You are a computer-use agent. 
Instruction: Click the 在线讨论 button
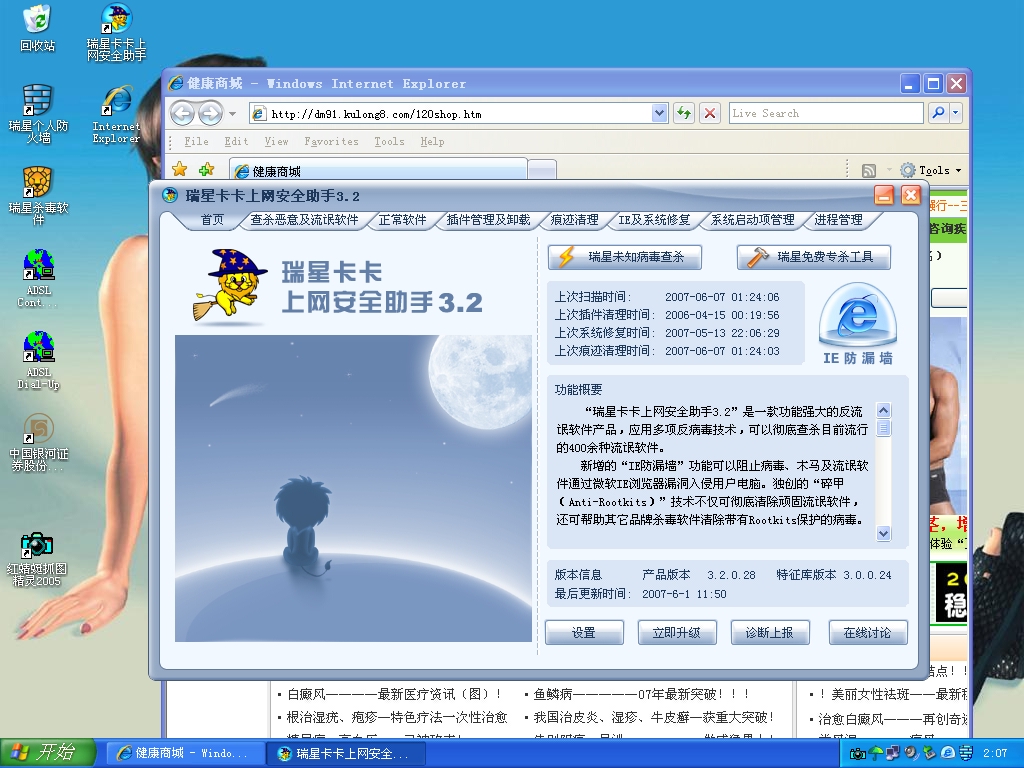(x=867, y=632)
